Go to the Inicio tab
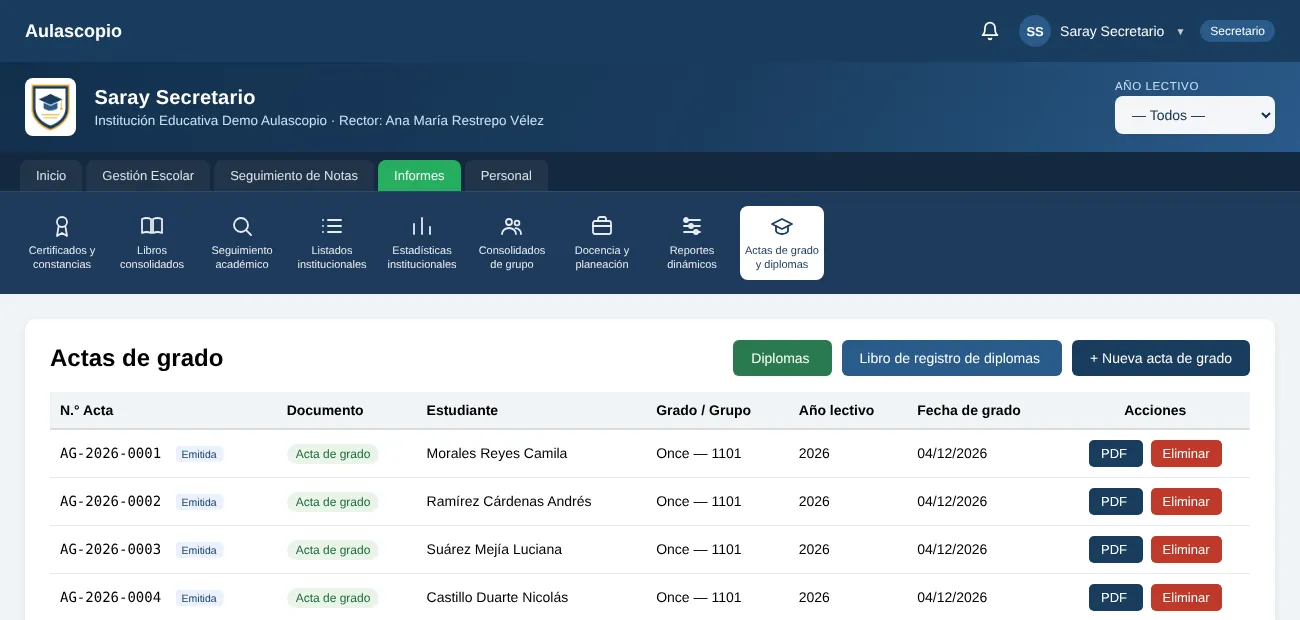 tap(51, 175)
